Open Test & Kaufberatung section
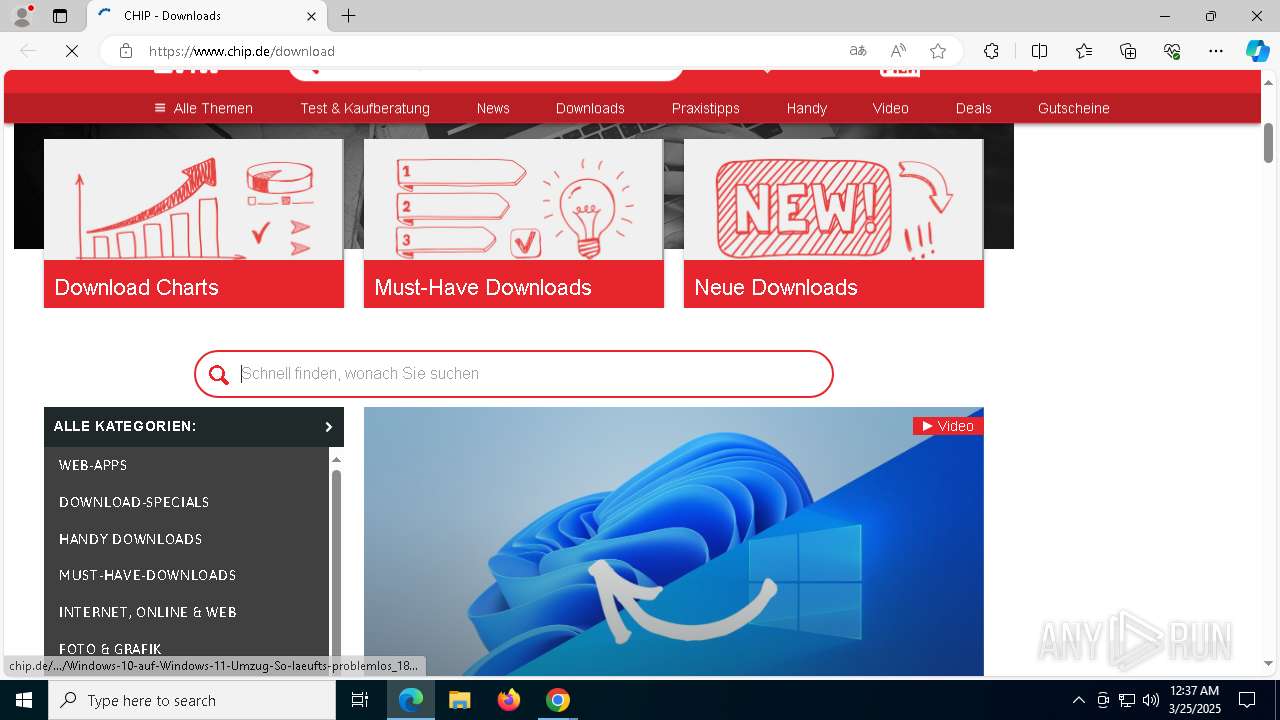1280x720 pixels. [x=365, y=108]
